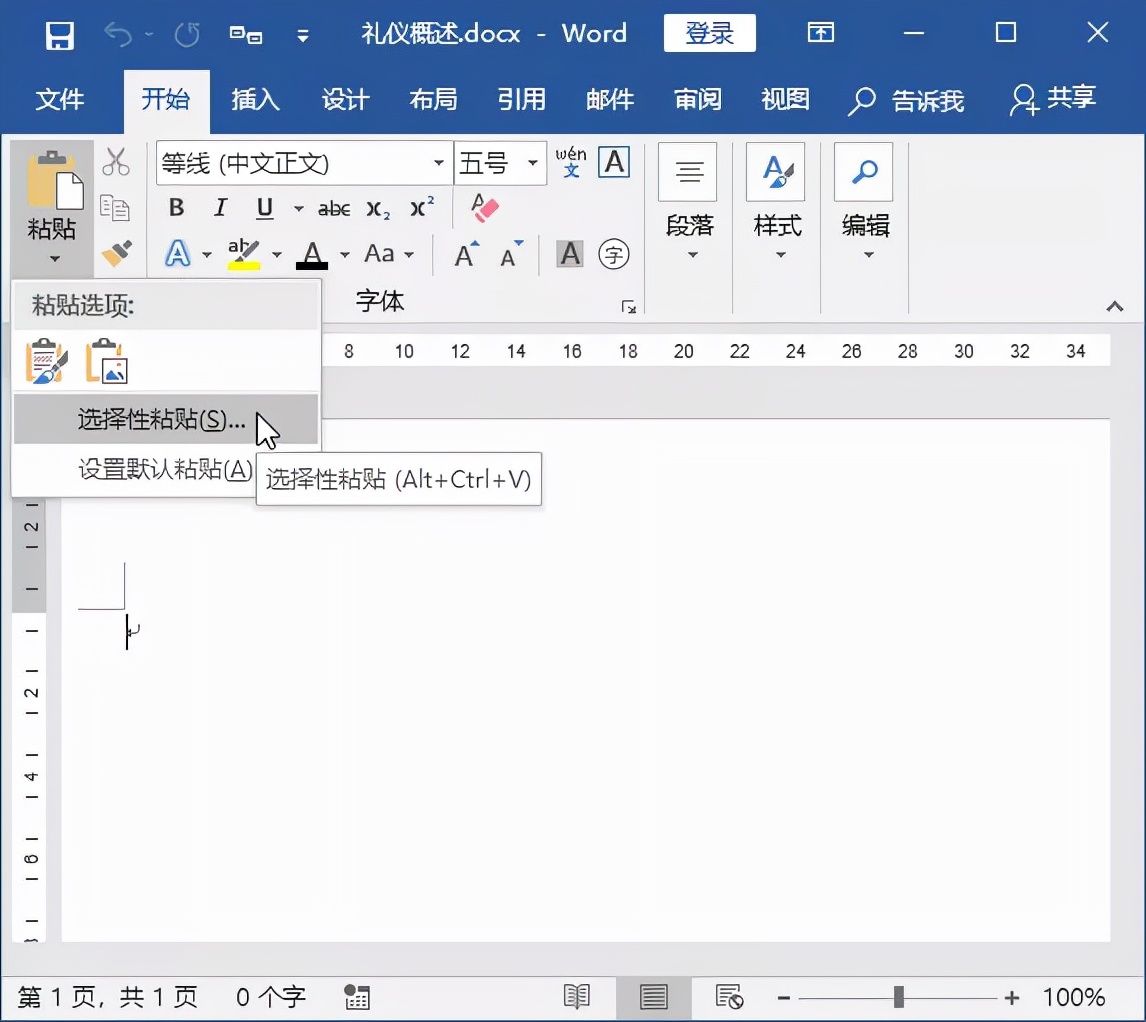Apply the Phonetic Guide (wén) icon
The height and width of the screenshot is (1022, 1146).
571,165
